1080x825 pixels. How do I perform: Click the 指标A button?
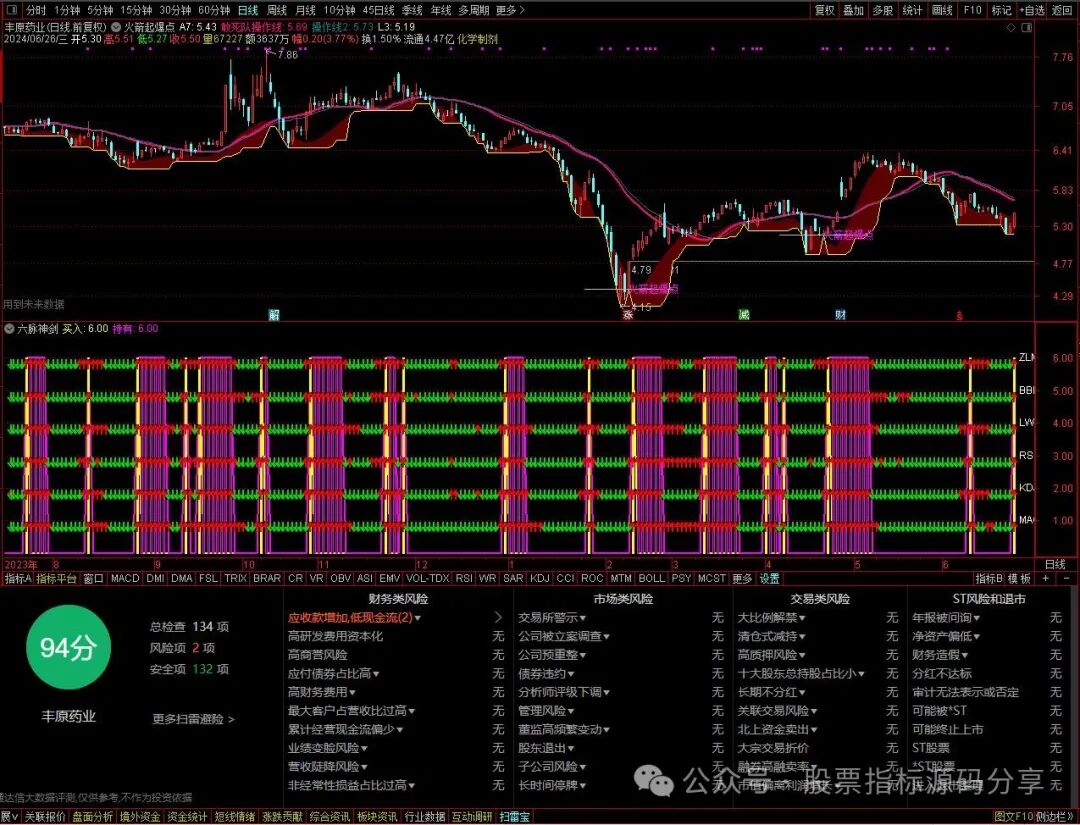pos(18,578)
